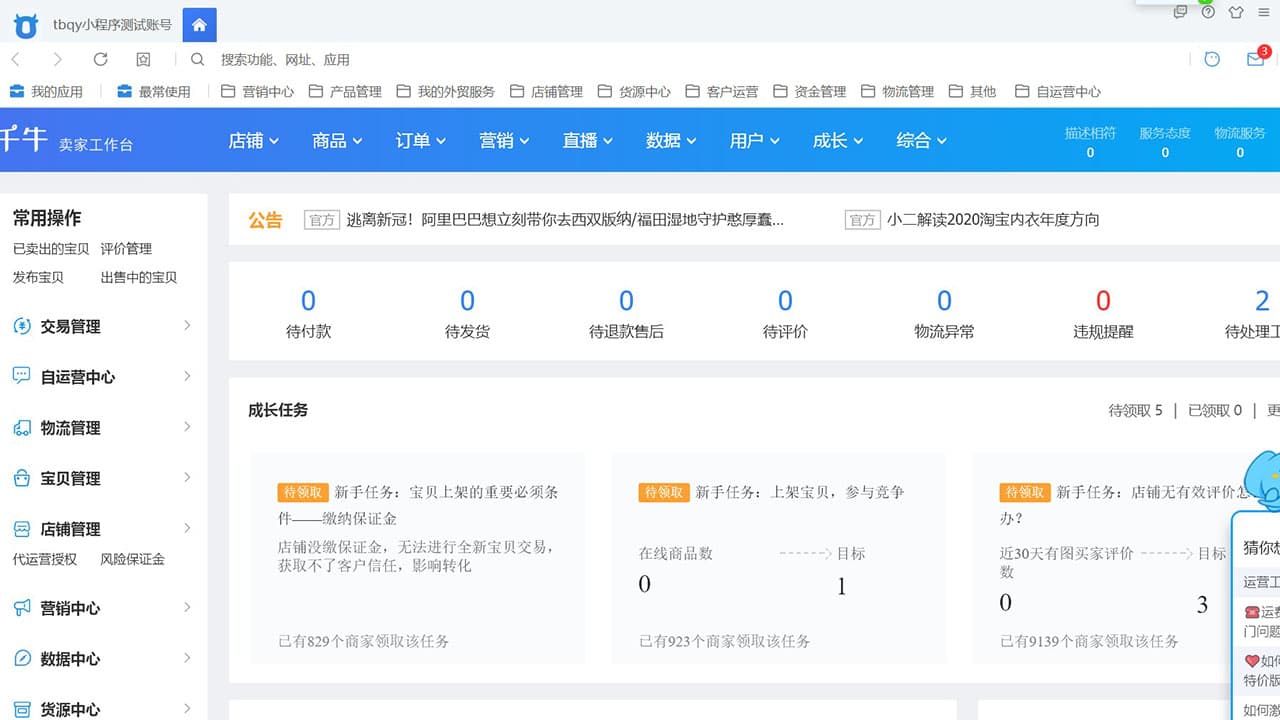The width and height of the screenshot is (1280, 720).
Task: Open 评价管理 under 常用操作
Action: click(x=127, y=249)
